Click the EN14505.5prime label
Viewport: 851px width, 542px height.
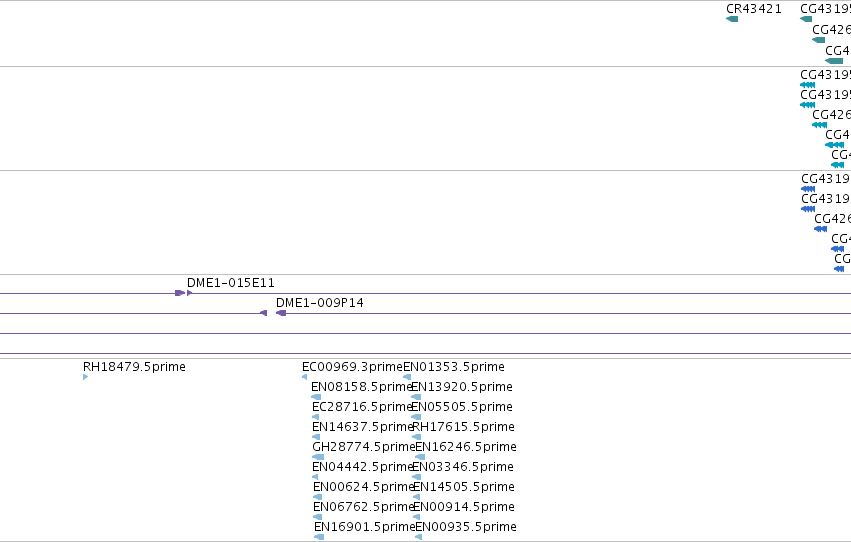463,487
